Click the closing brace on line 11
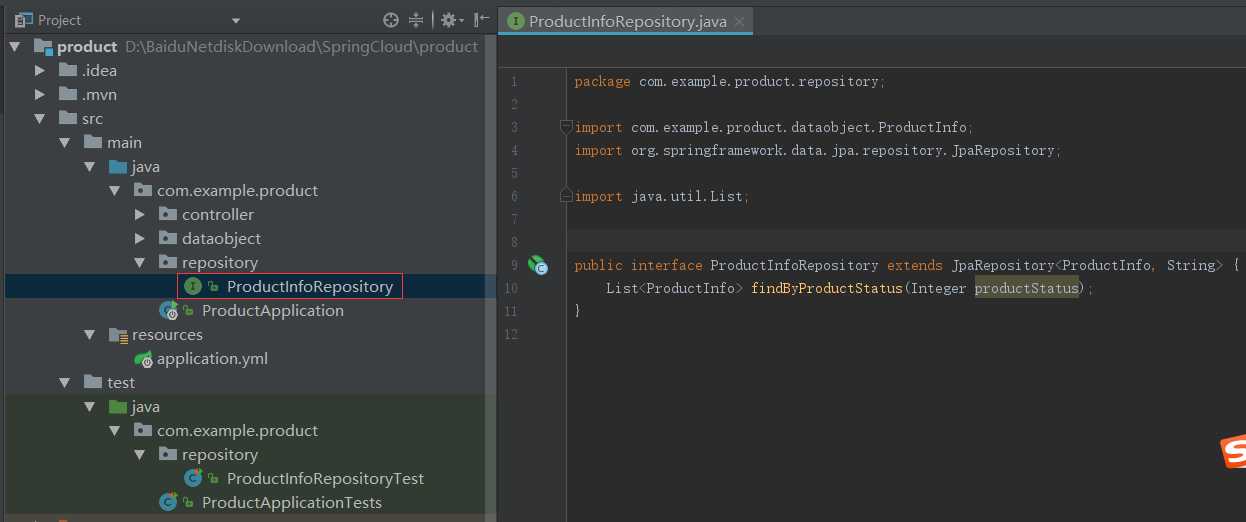Screen dimensions: 1246x522 click(578, 311)
